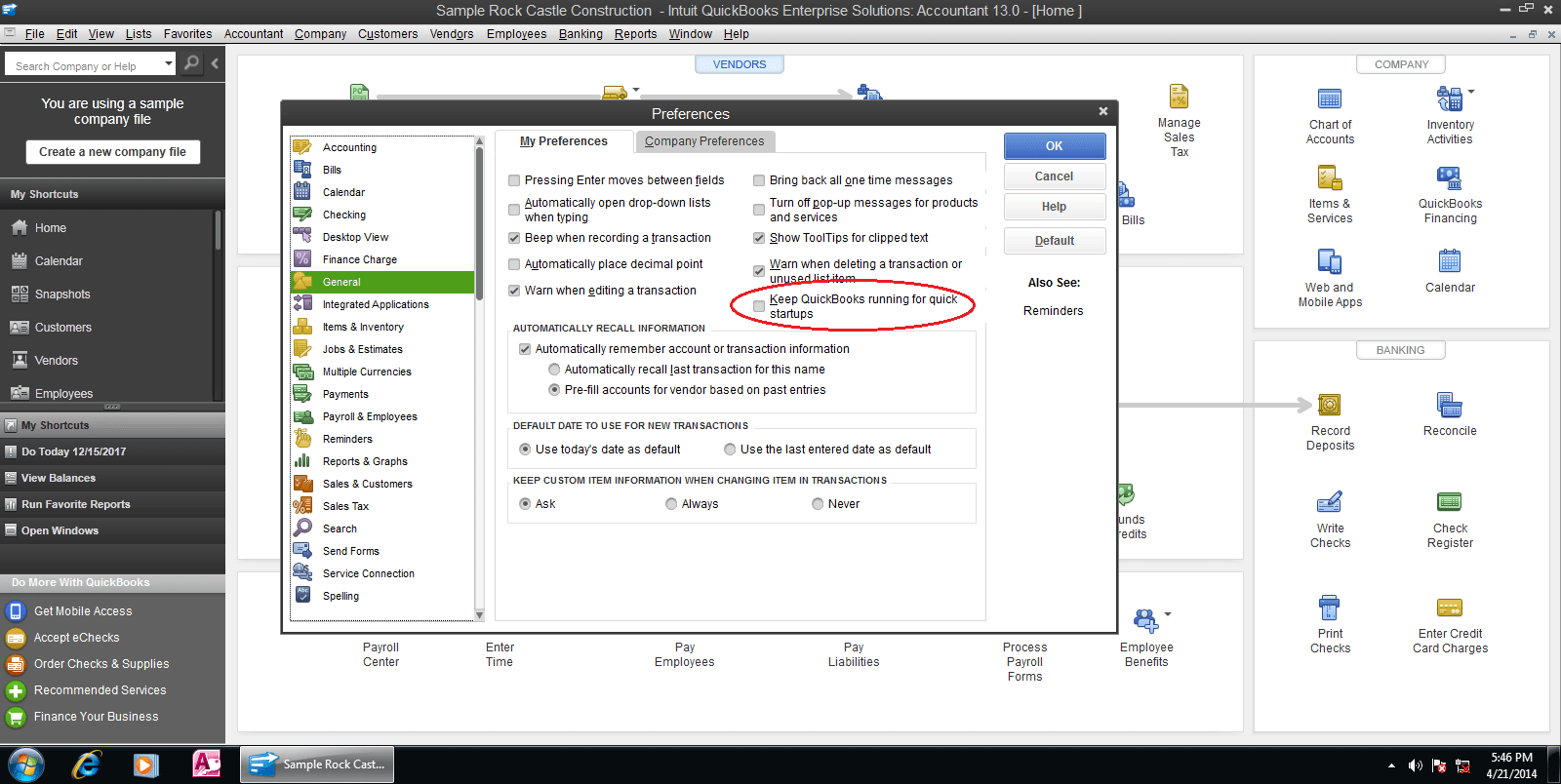
Task: Open the Vendors menu
Action: [452, 34]
